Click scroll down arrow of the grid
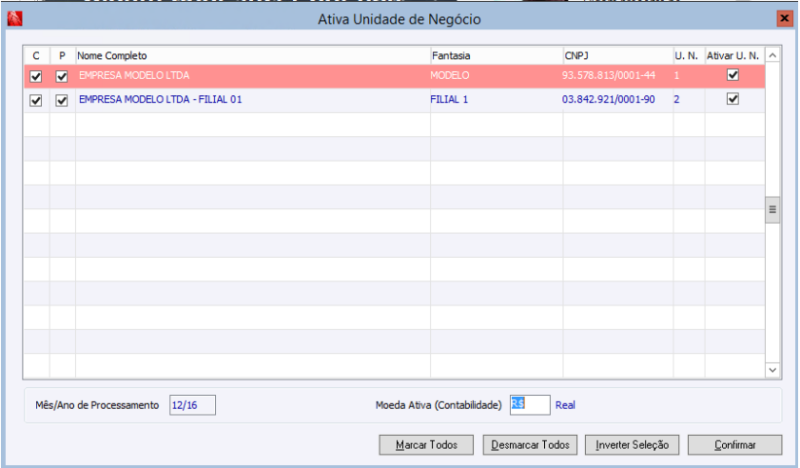The height and width of the screenshot is (468, 800). tap(772, 370)
